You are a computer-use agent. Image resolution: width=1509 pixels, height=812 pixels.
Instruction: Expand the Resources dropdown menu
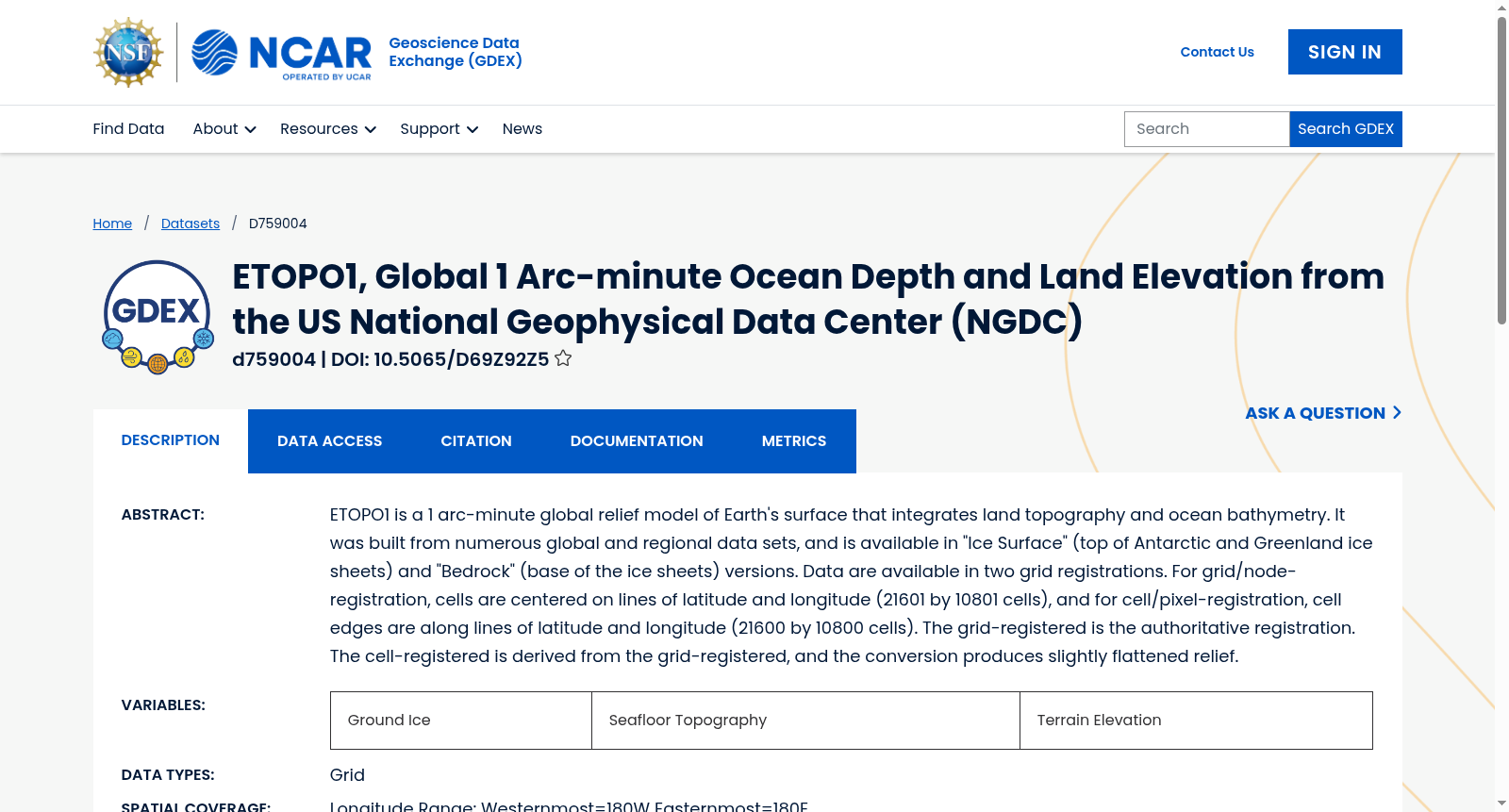328,129
